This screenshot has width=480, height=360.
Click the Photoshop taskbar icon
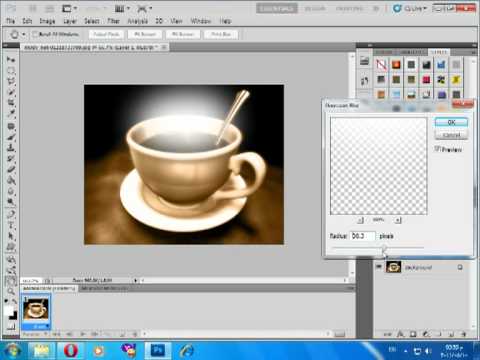point(157,351)
